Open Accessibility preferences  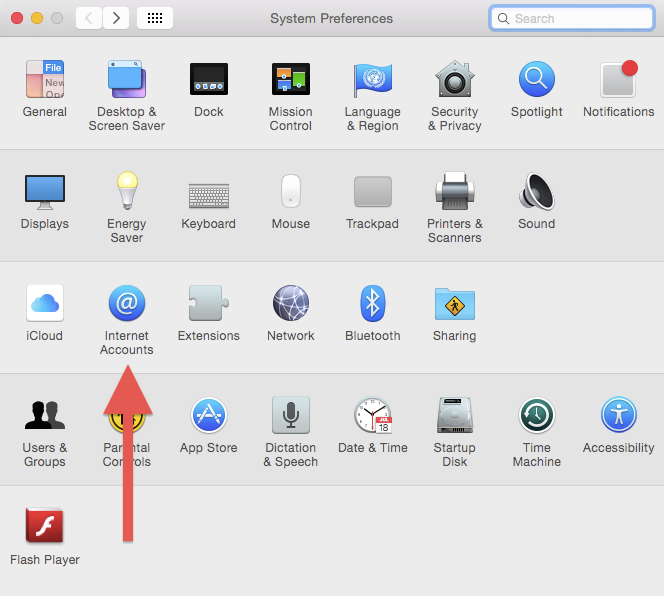point(619,415)
